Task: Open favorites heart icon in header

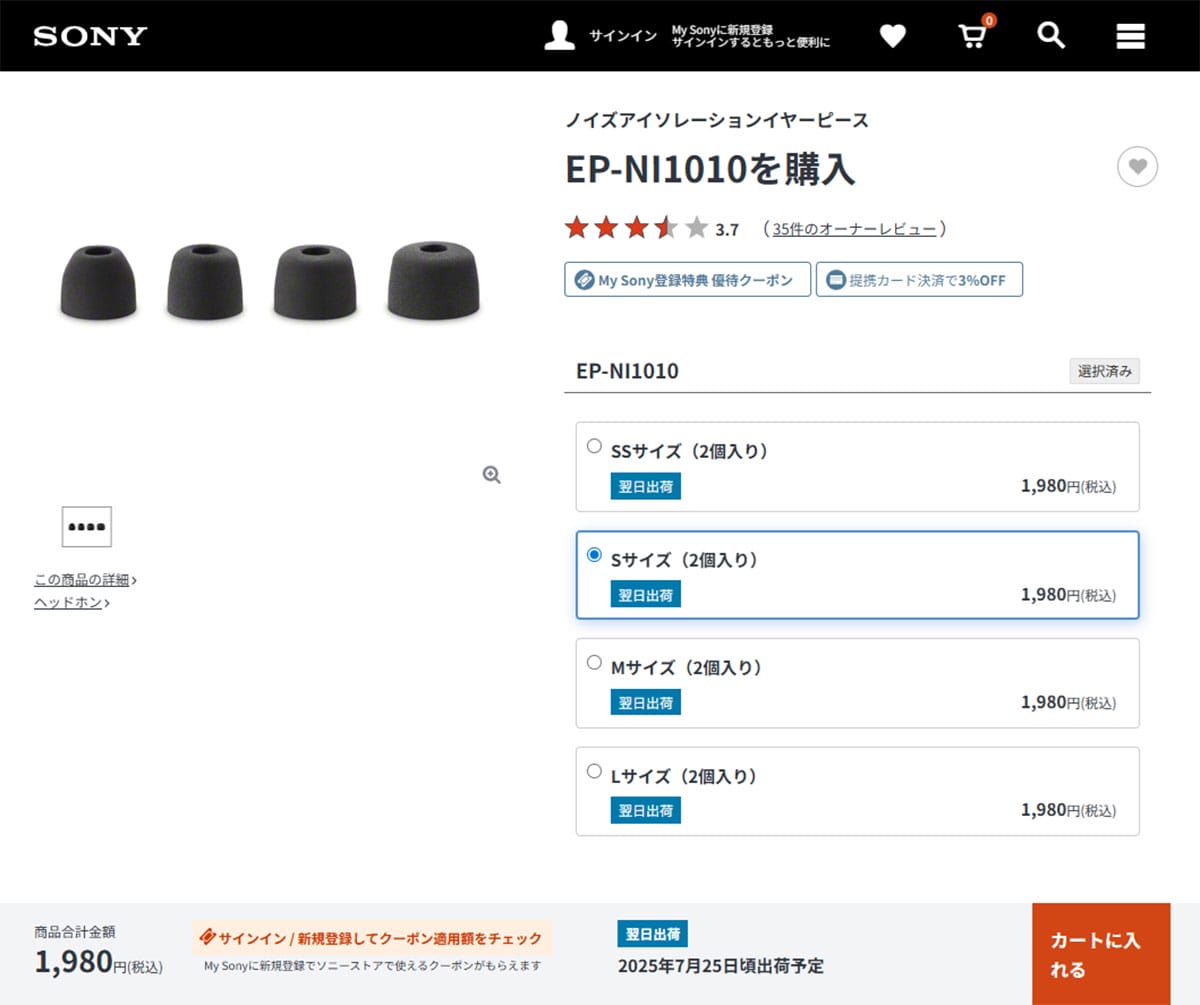Action: (892, 36)
